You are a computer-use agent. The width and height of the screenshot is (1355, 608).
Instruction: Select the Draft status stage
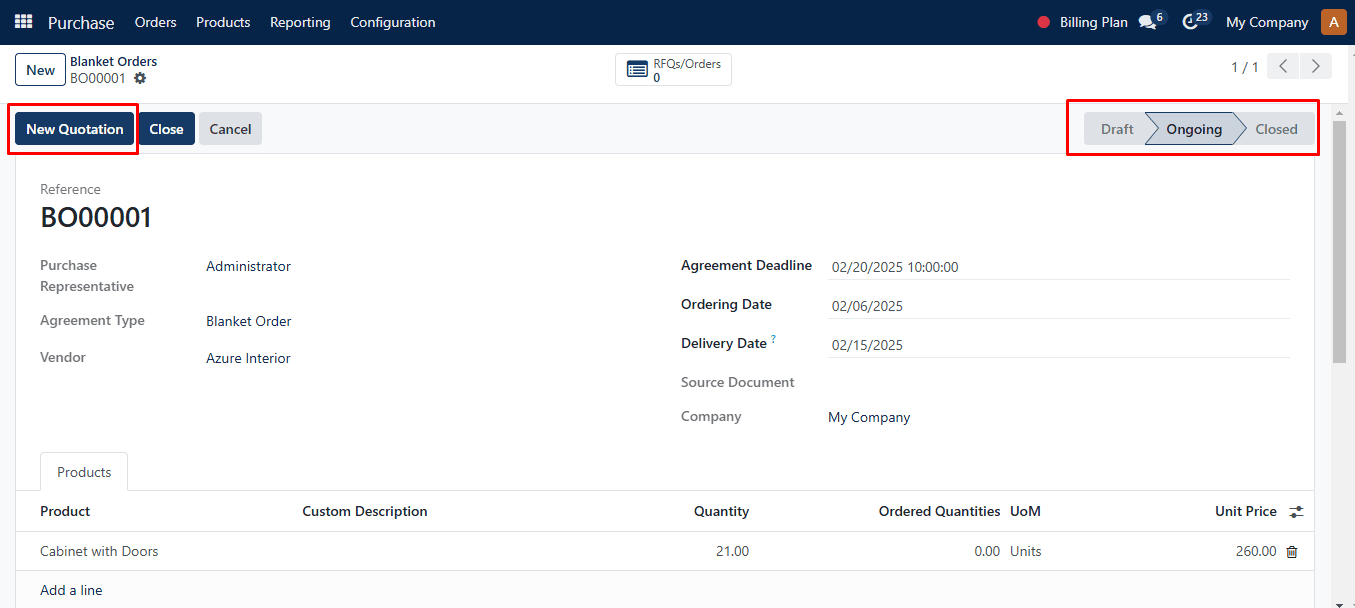click(1117, 129)
